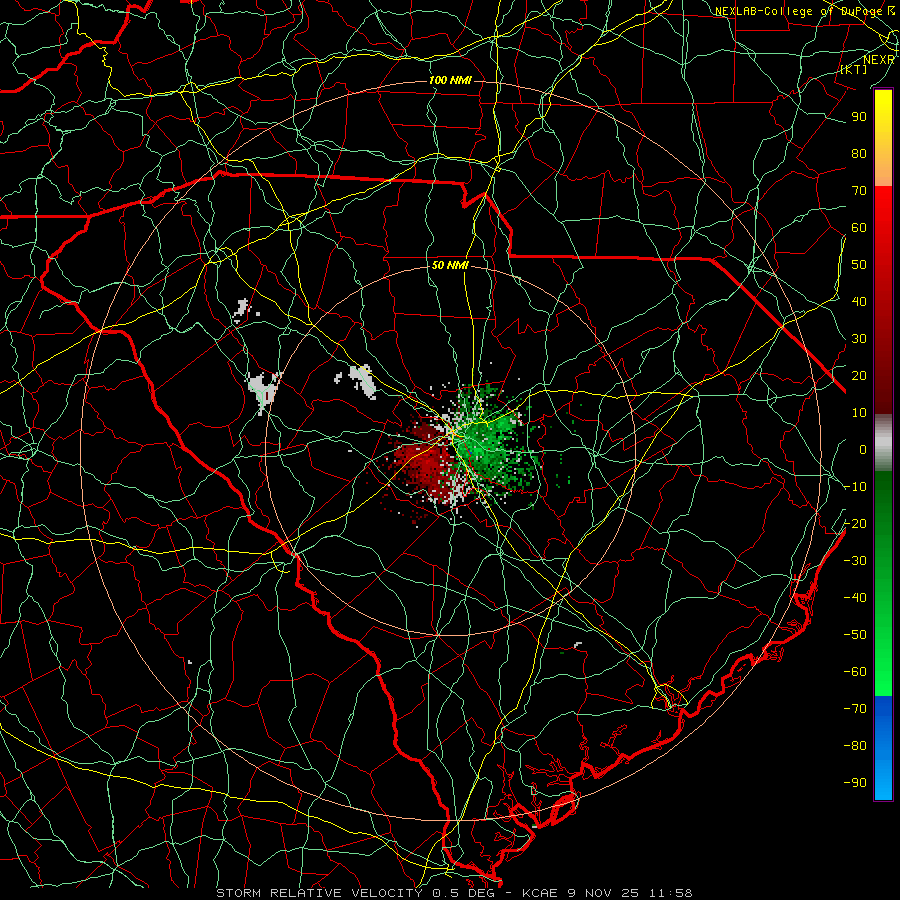Click the red outbound velocity echo near radar center
900x900 pixels.
pyautogui.click(x=425, y=462)
